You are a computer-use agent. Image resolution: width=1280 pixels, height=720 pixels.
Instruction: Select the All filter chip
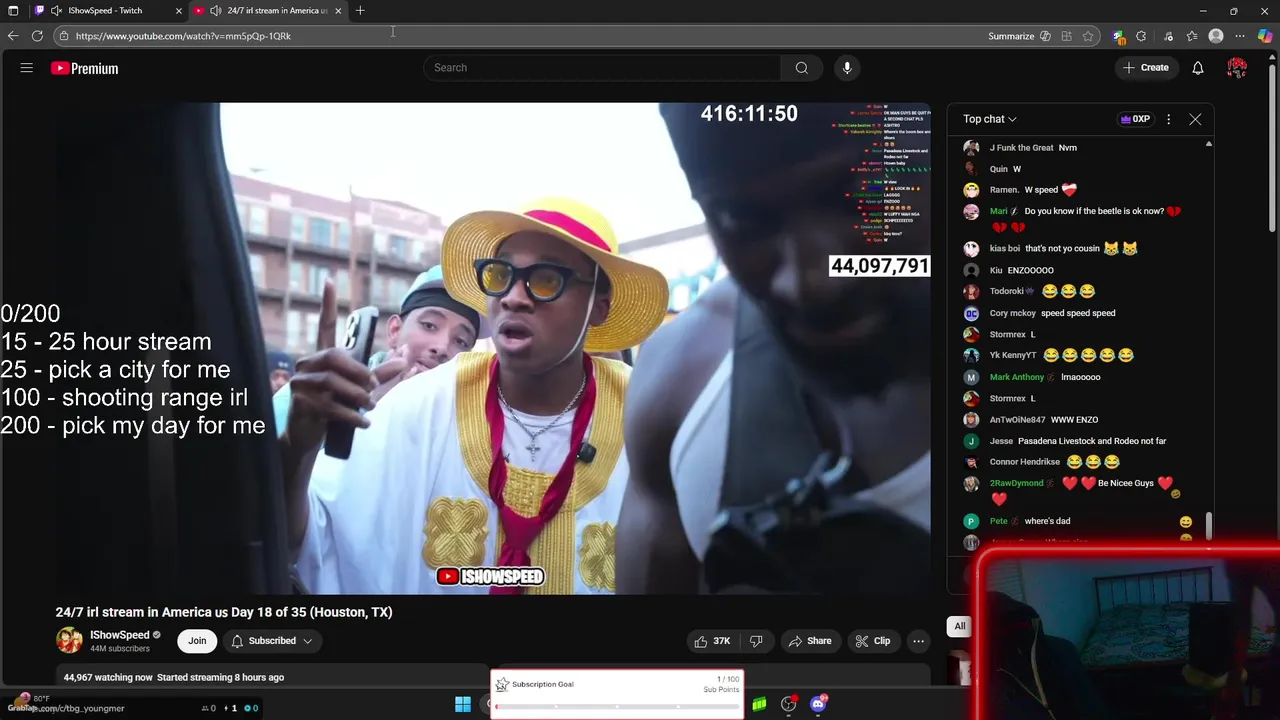click(x=960, y=626)
